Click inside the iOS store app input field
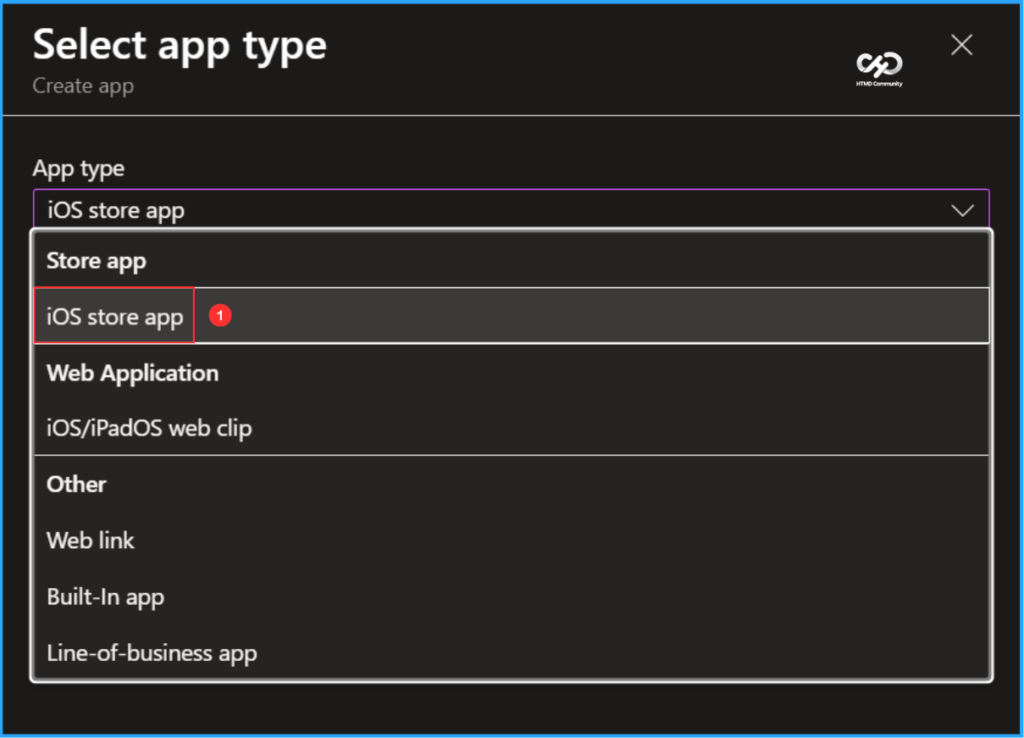Image resolution: width=1024 pixels, height=738 pixels. 400,210
